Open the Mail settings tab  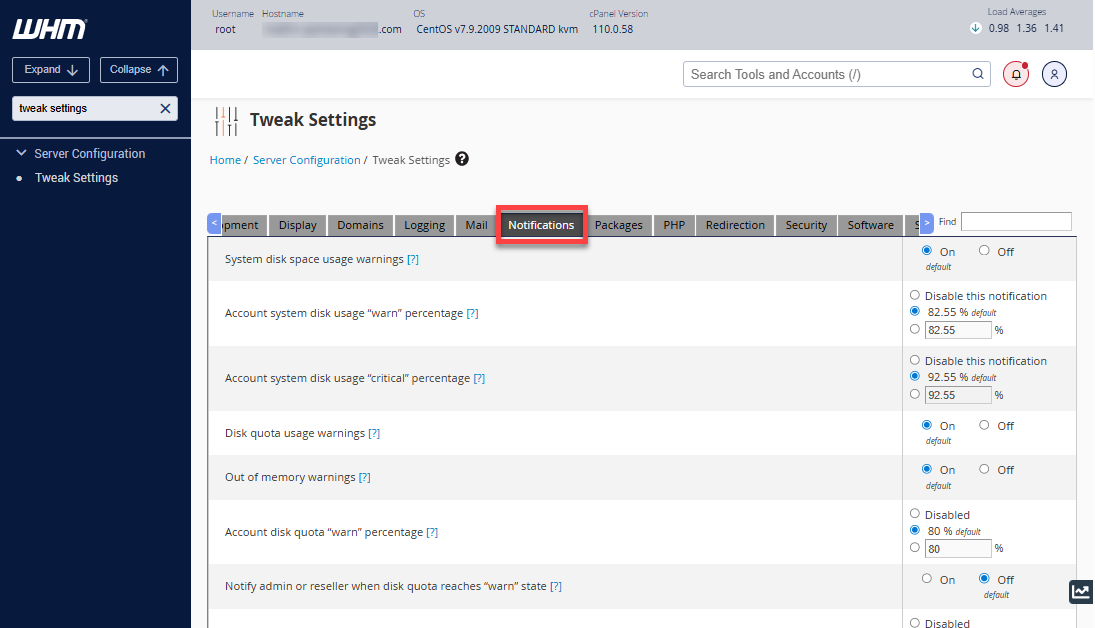(x=475, y=225)
